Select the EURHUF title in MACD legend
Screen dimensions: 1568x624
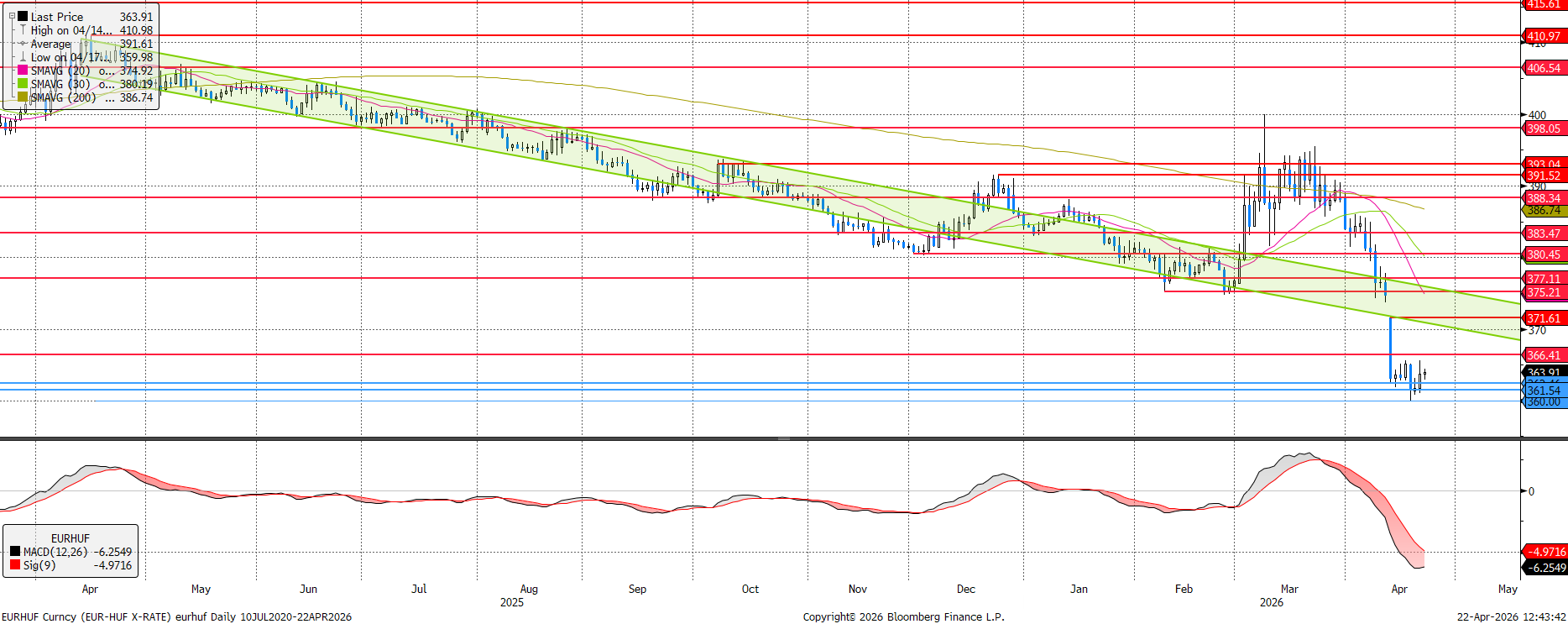pyautogui.click(x=70, y=538)
